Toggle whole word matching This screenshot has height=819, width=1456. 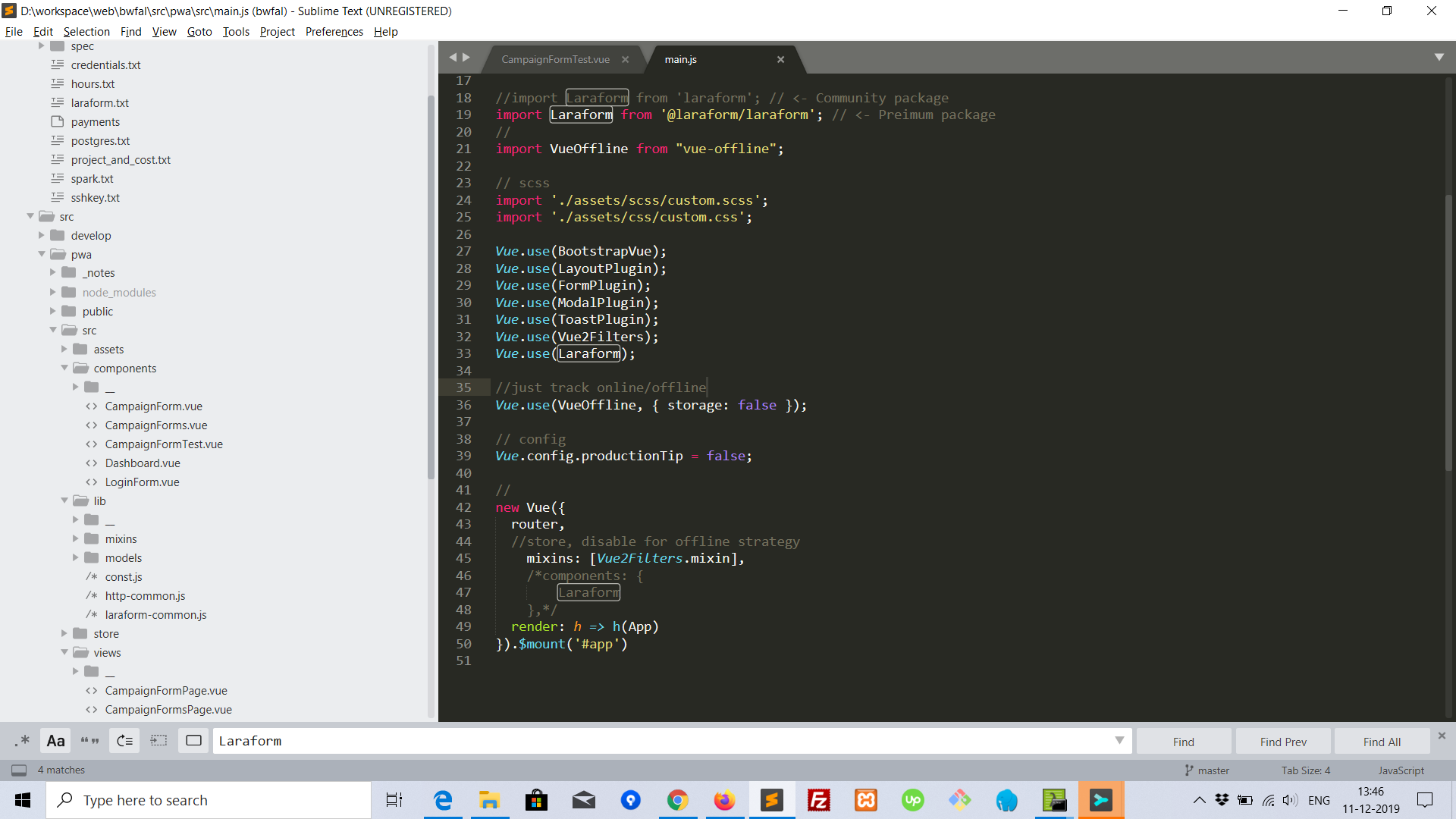[89, 741]
